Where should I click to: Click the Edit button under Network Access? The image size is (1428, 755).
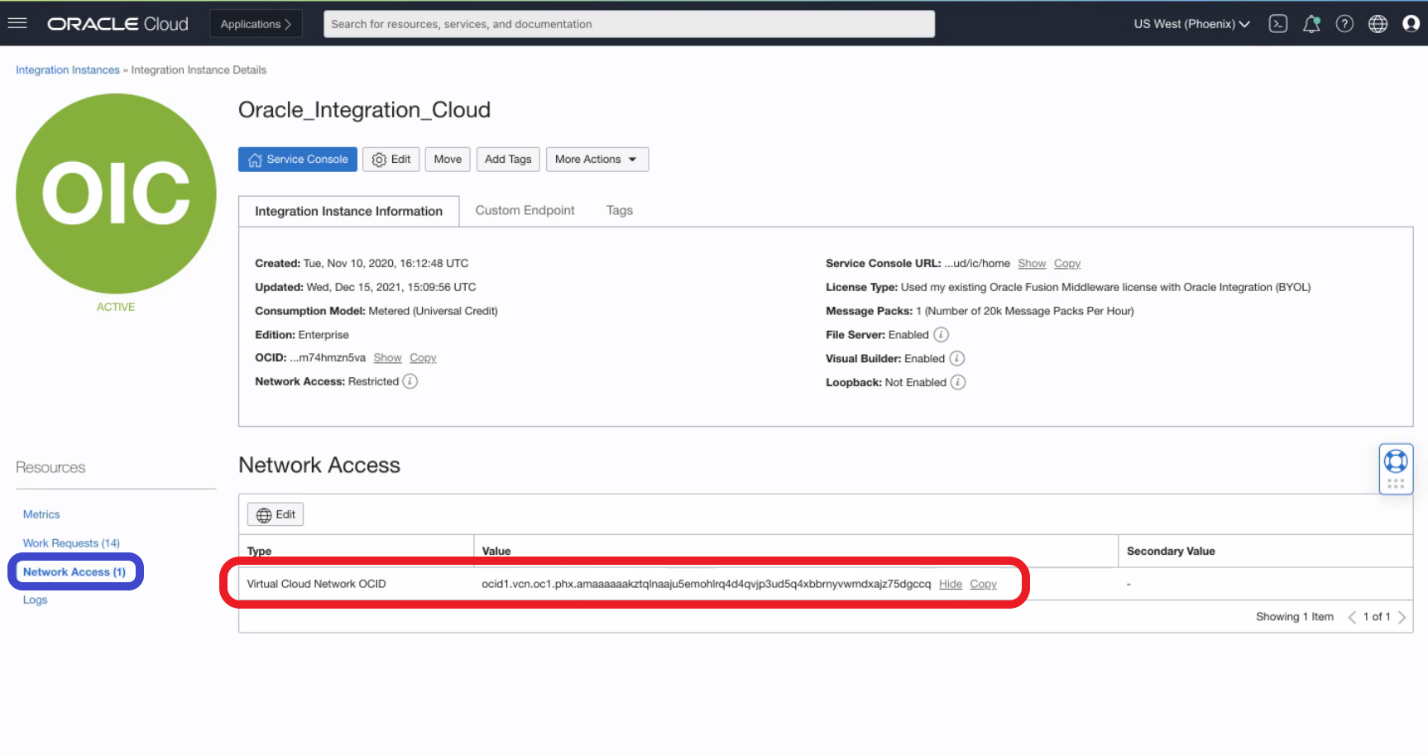[x=276, y=514]
